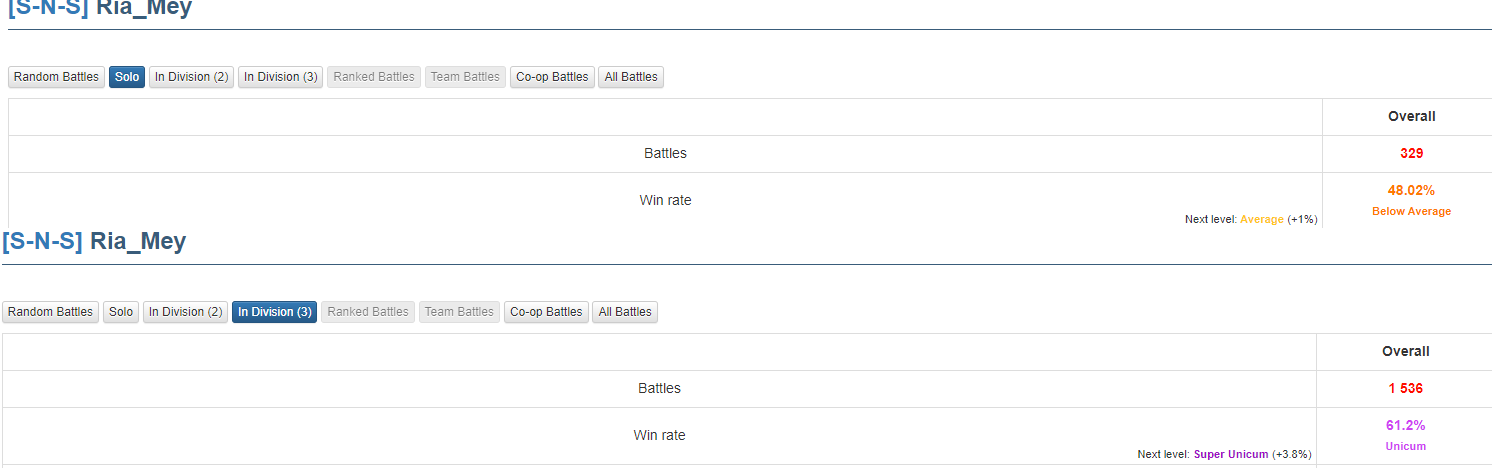
Task: Choose Team Battles in the 329-battles panel
Action: [x=466, y=77]
